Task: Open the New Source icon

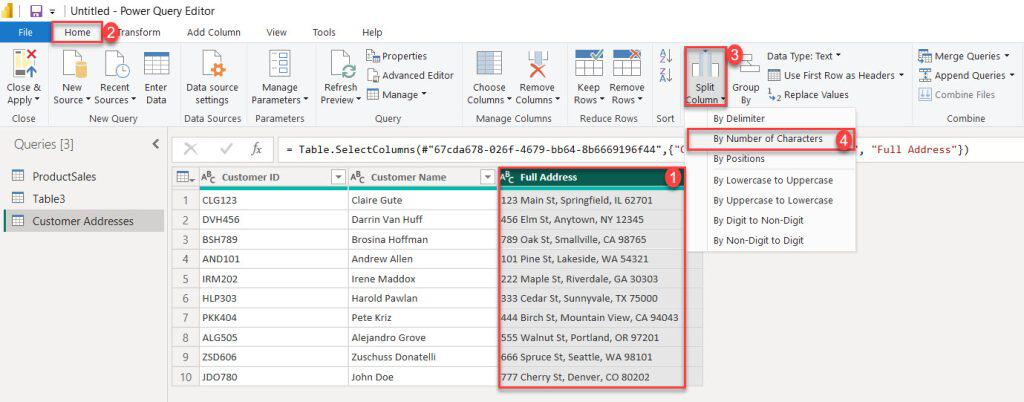Action: click(x=74, y=64)
